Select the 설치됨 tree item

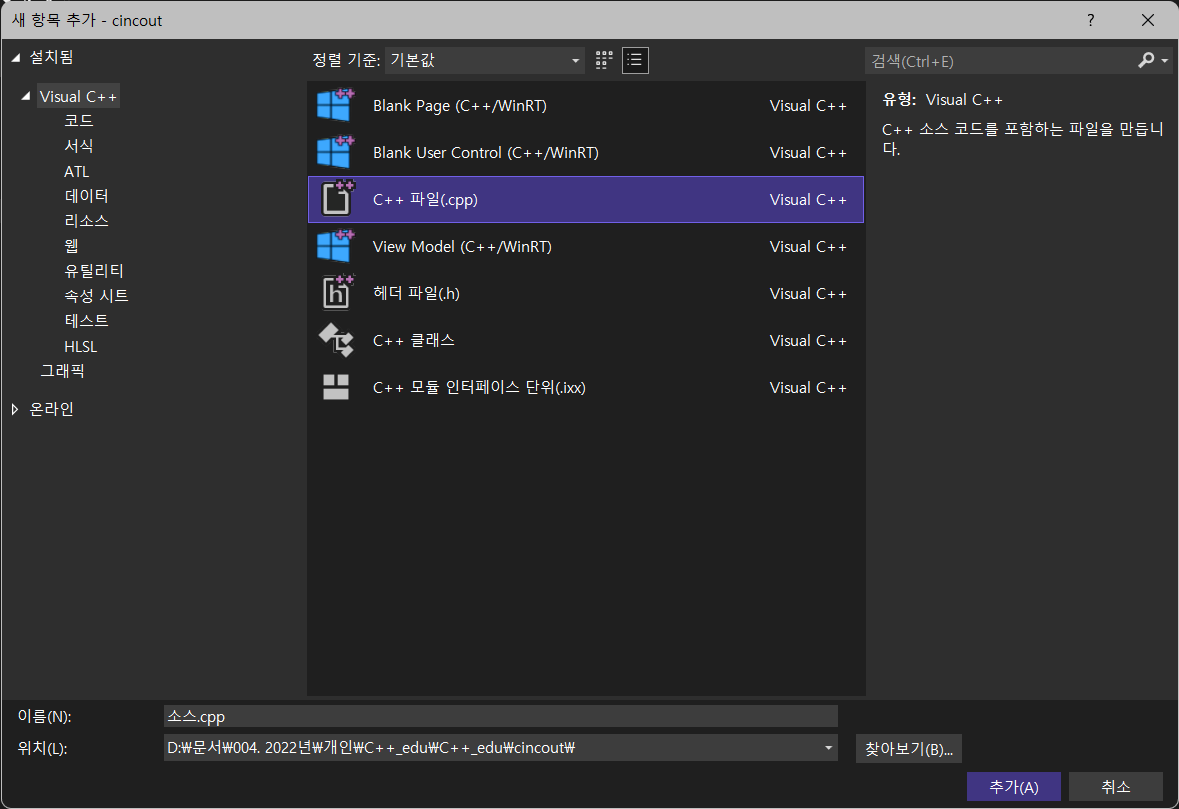coord(51,57)
